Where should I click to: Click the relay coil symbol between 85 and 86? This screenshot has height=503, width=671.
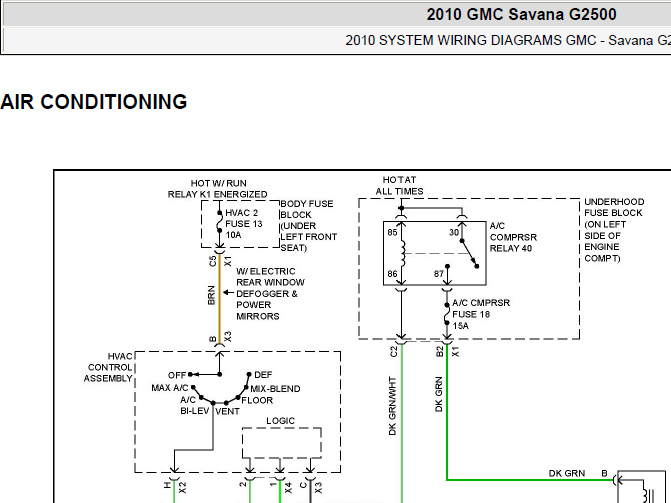(402, 253)
